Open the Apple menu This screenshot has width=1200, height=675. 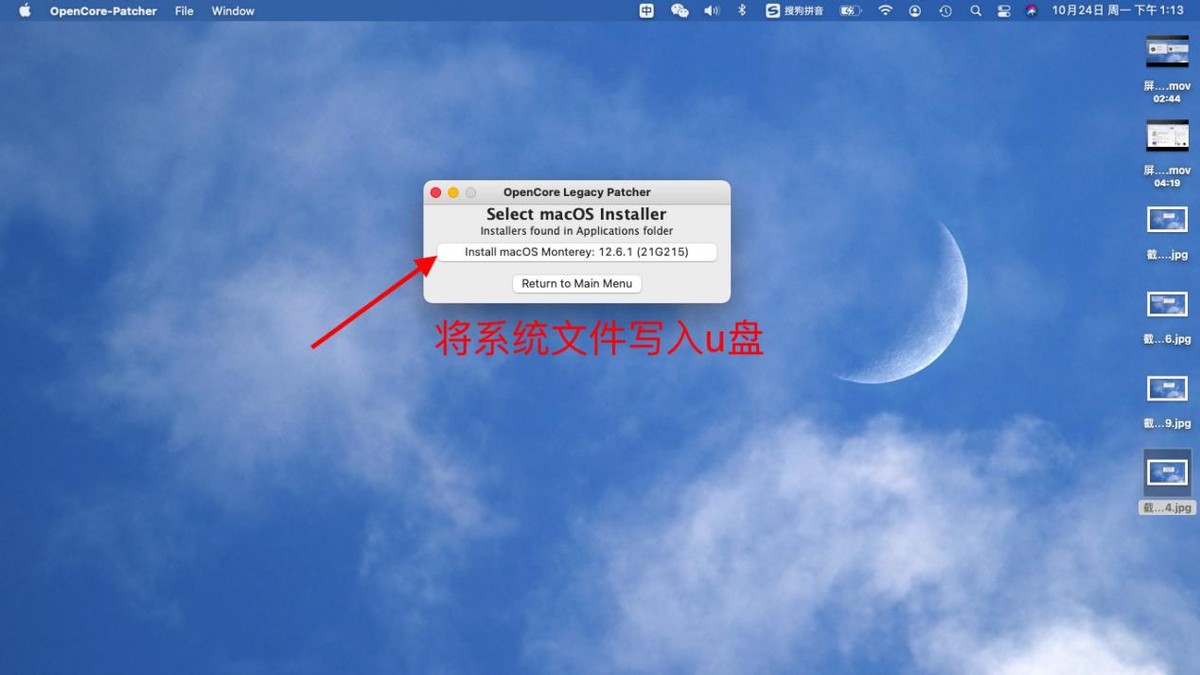[24, 11]
